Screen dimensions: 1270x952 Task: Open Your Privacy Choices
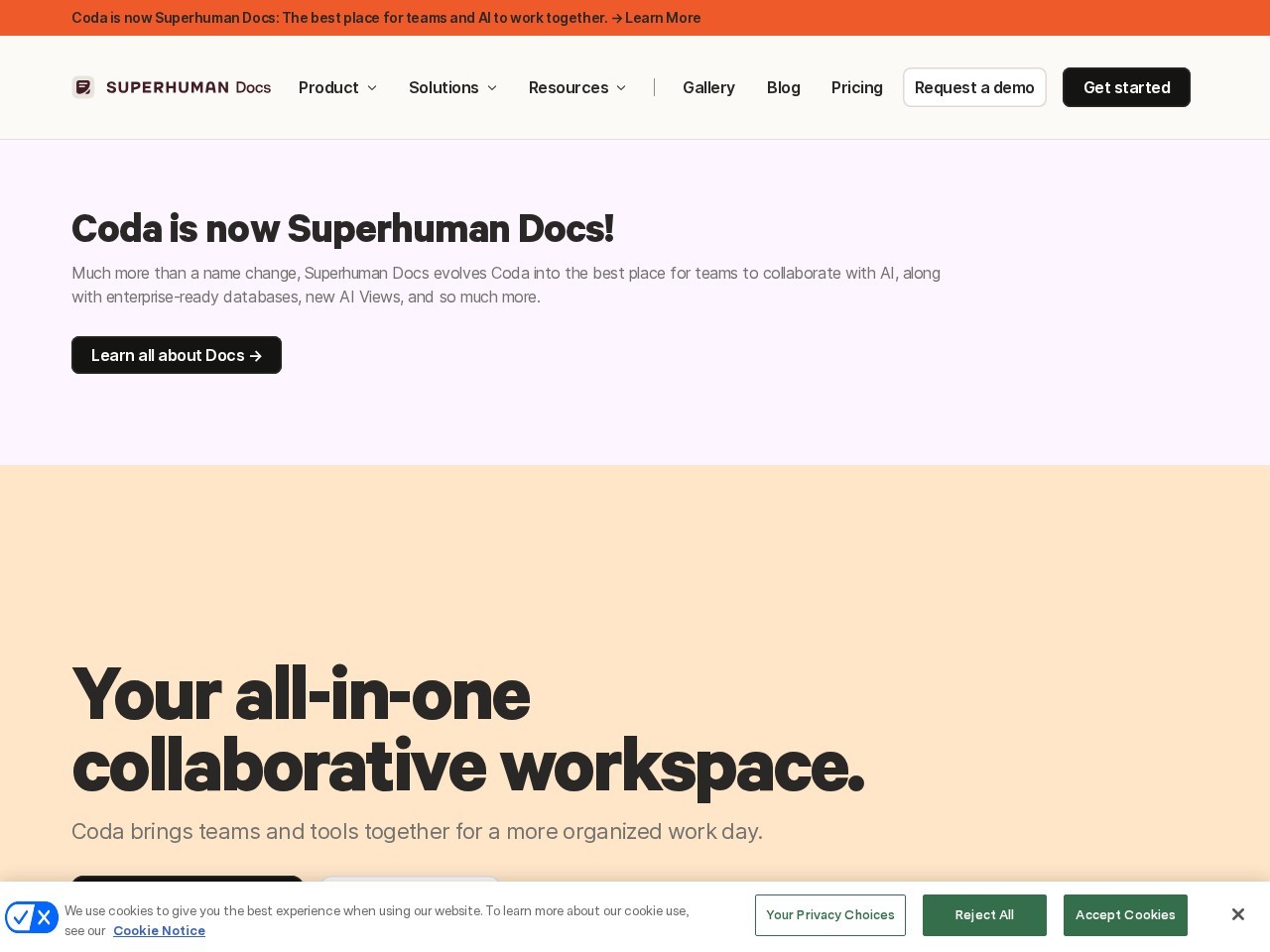pos(830,915)
